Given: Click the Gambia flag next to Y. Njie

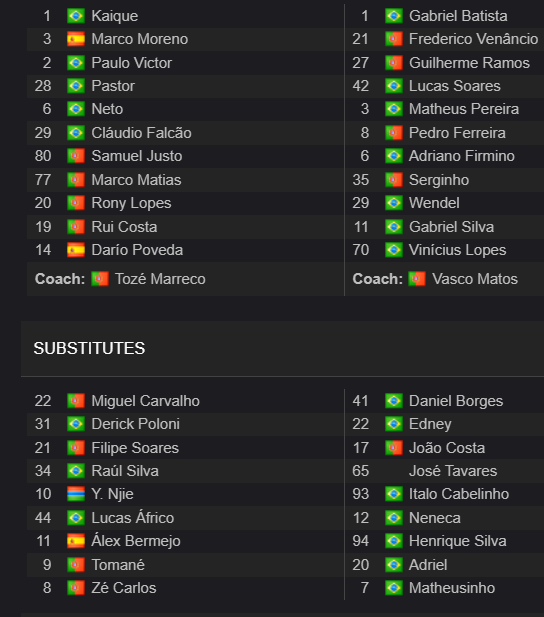Looking at the screenshot, I should (x=76, y=494).
